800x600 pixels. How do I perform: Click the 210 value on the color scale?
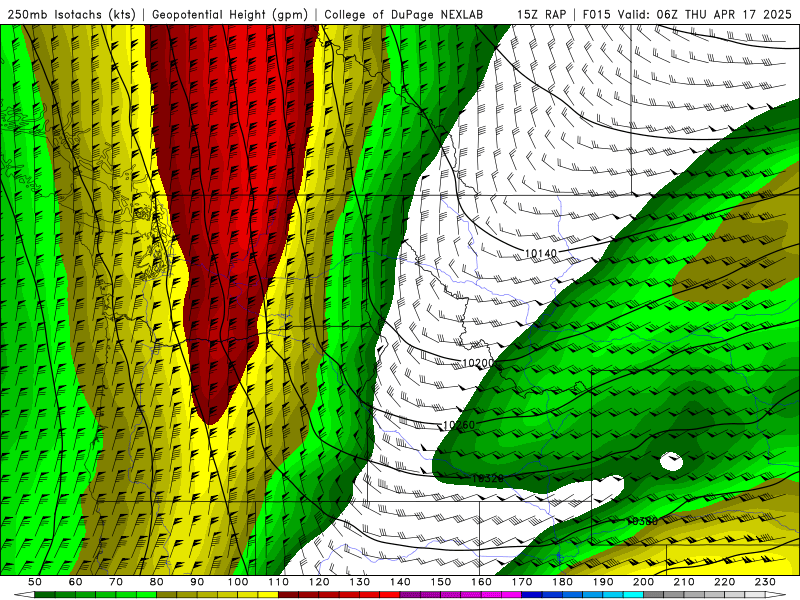click(x=684, y=582)
